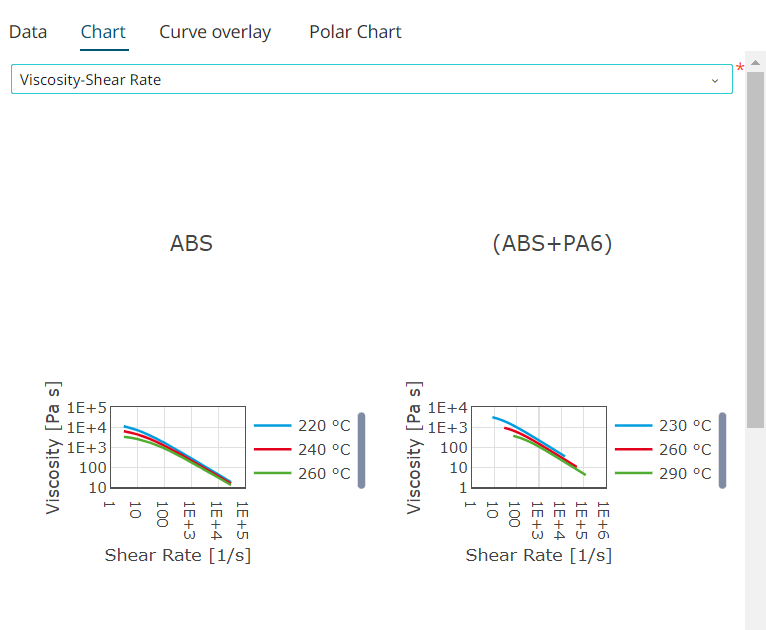Hide the red 260 °C ABS+PA6 legend entry
The width and height of the screenshot is (766, 630).
pos(663,450)
